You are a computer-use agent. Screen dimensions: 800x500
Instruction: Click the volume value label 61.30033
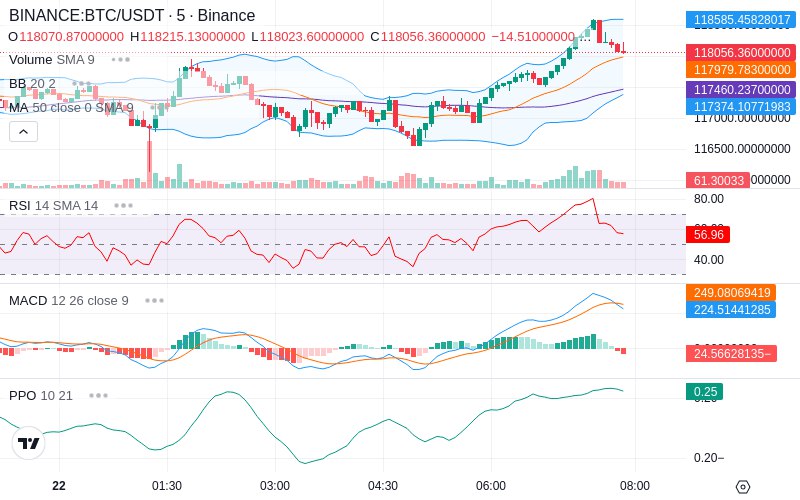point(718,180)
